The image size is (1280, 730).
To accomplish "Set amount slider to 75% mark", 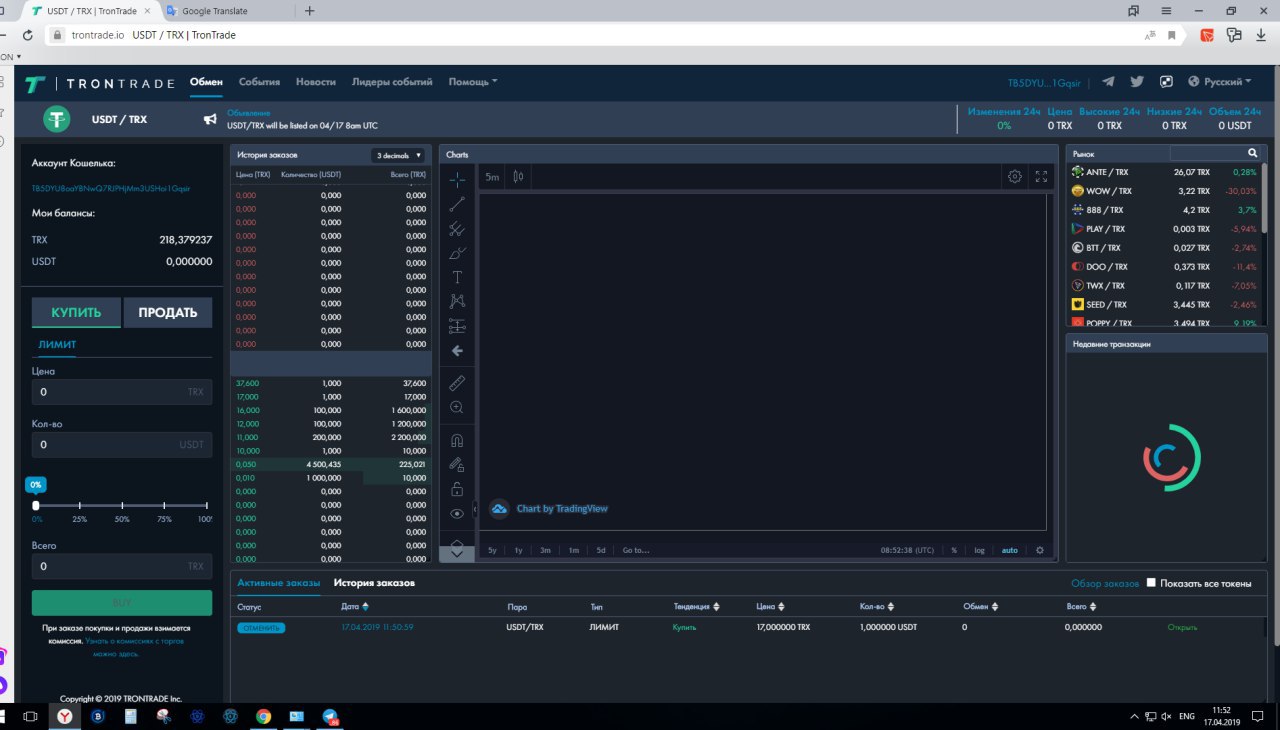I will click(165, 506).
